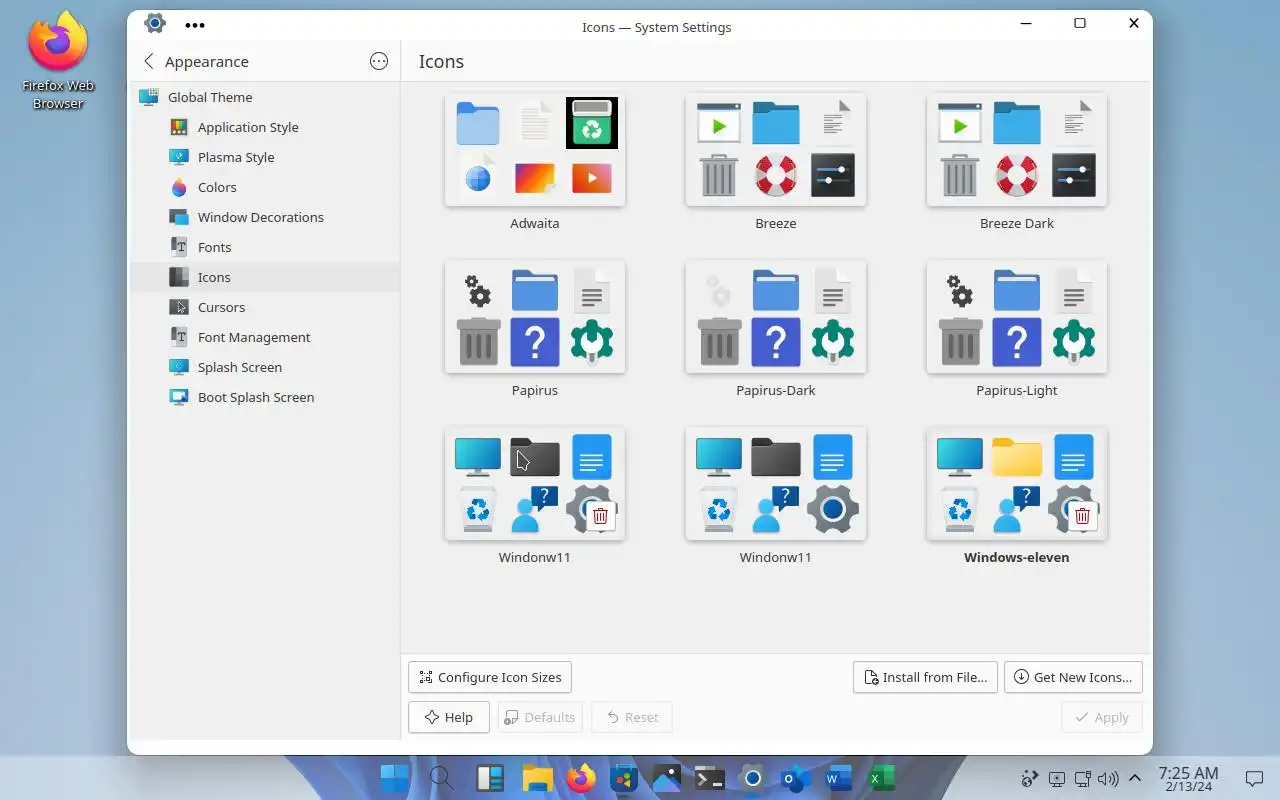Screen dimensions: 1280x800
Task: Open Font Management in the sidebar
Action: coord(265,337)
